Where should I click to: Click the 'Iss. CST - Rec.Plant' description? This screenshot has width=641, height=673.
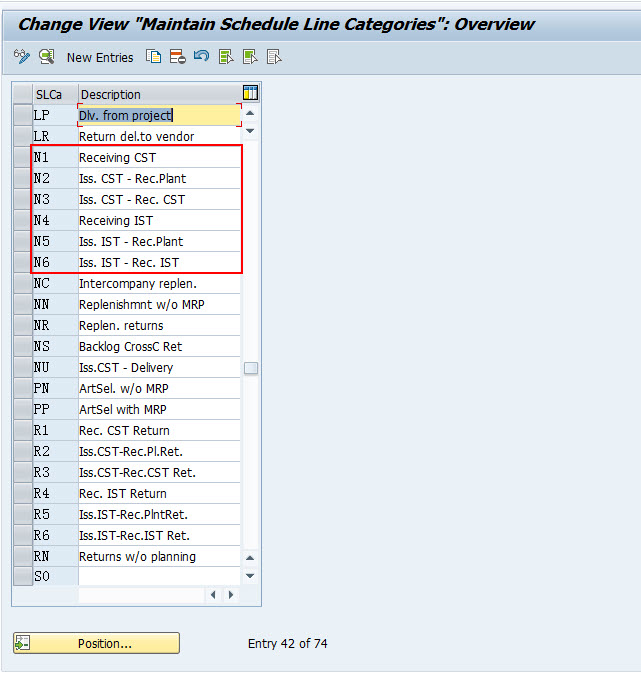pos(159,178)
